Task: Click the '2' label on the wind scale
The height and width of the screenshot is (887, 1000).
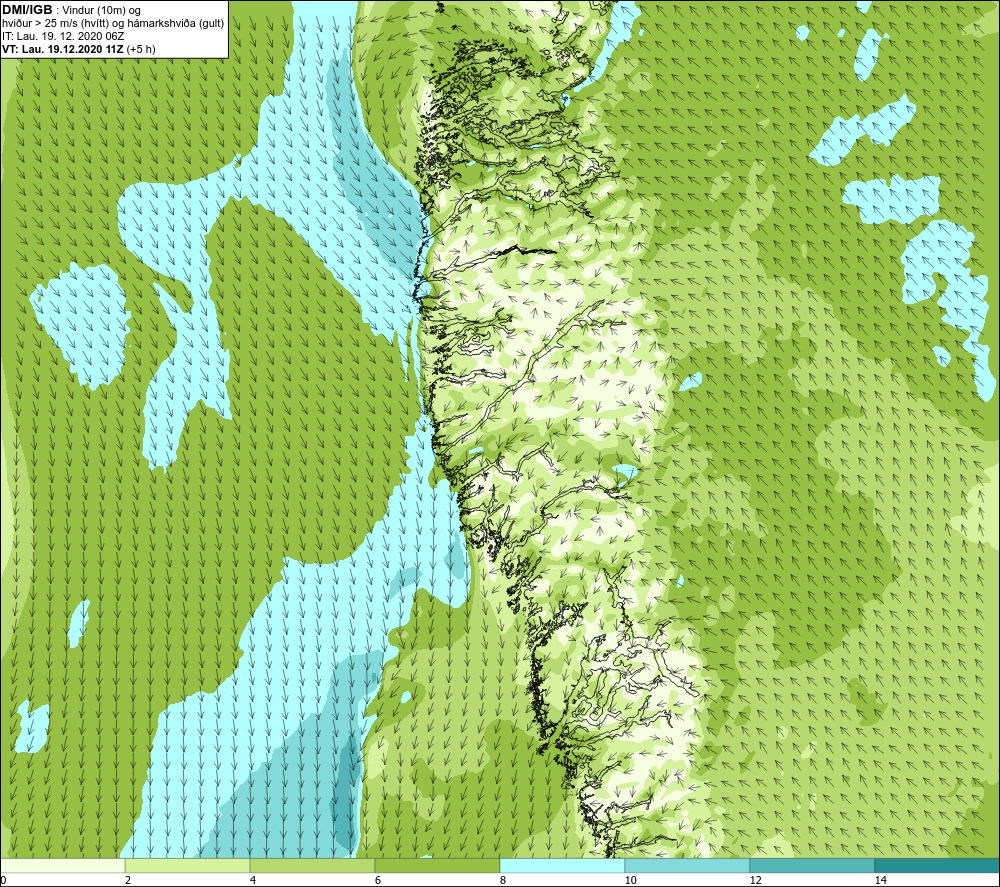Action: tap(128, 880)
